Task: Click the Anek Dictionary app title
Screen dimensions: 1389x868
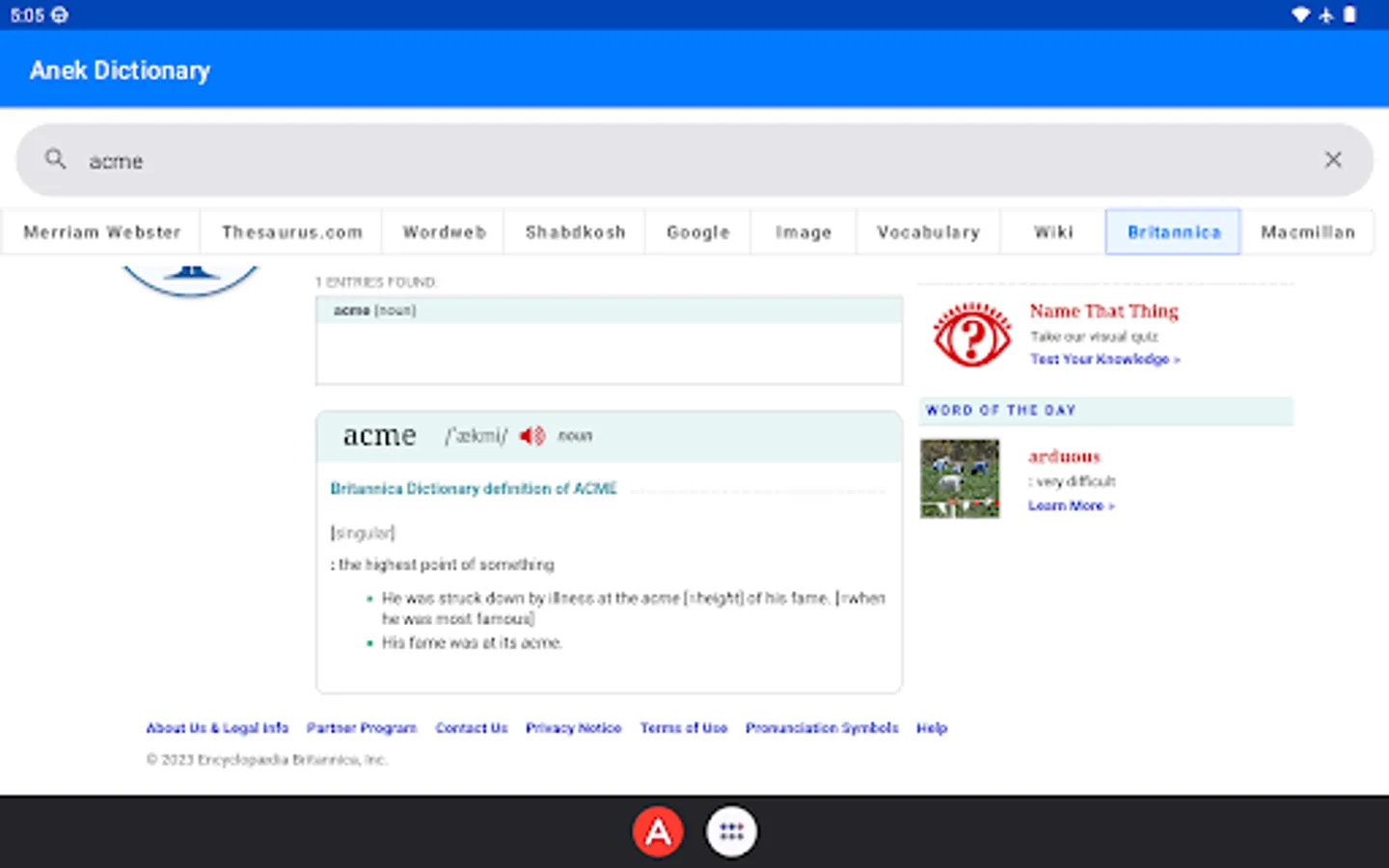Action: (120, 70)
